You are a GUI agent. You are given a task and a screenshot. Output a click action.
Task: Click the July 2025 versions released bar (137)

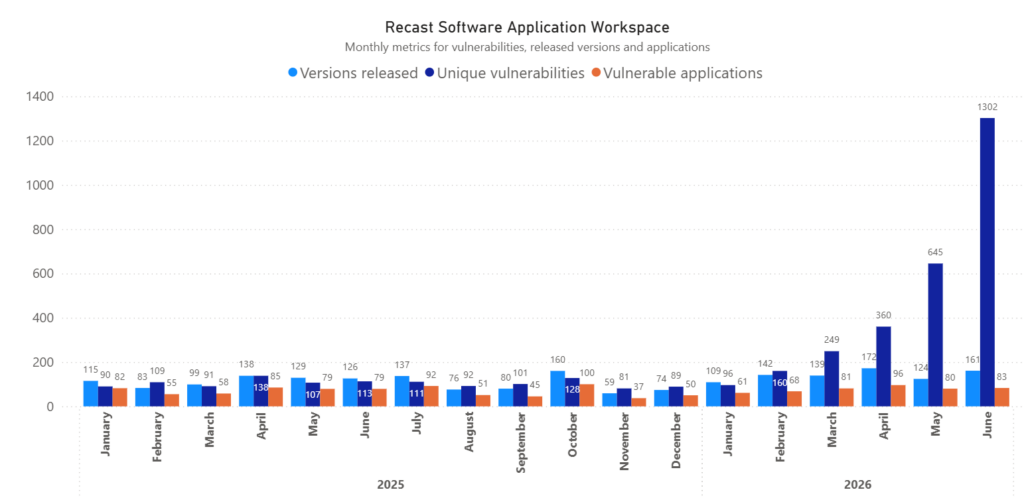[x=402, y=391]
